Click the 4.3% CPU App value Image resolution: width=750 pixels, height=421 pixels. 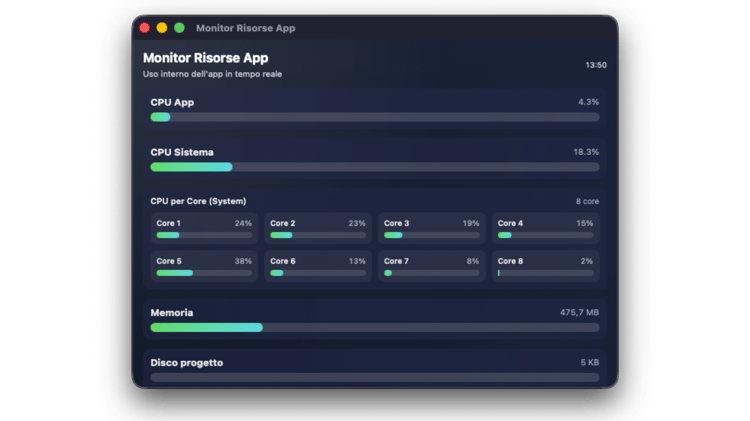click(588, 102)
